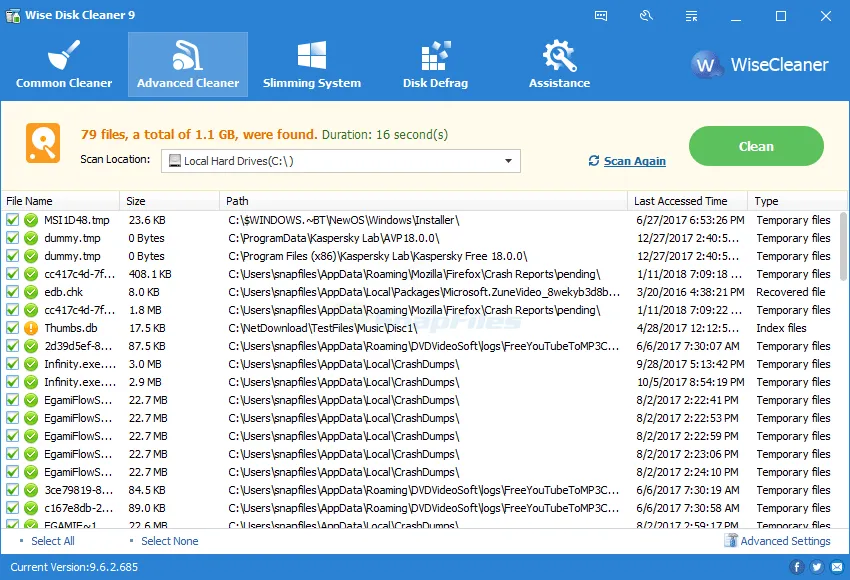Click green status icon of c167e8db-2 row
The width and height of the screenshot is (850, 580).
click(31, 508)
